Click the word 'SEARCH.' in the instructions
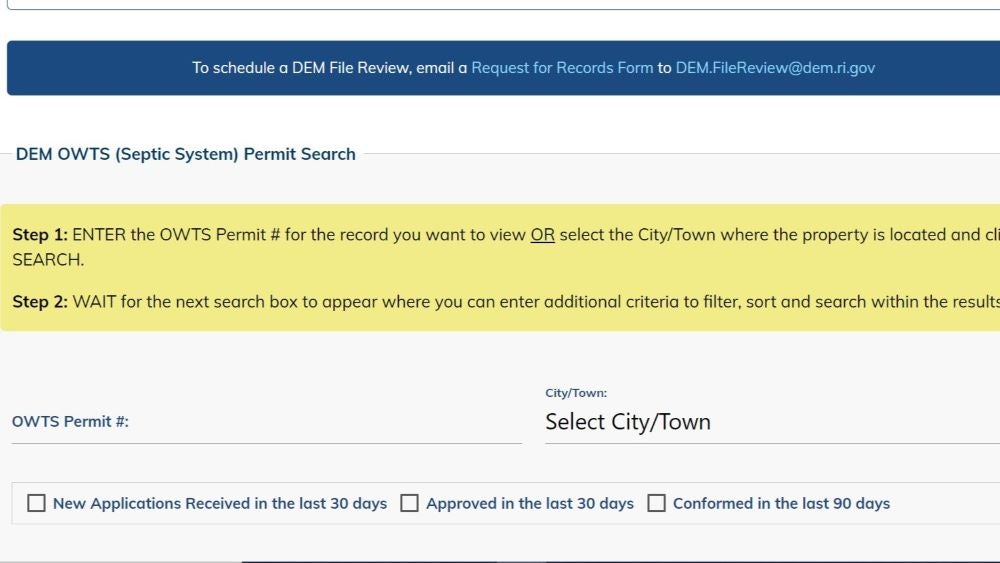1000x563 pixels. 48,260
